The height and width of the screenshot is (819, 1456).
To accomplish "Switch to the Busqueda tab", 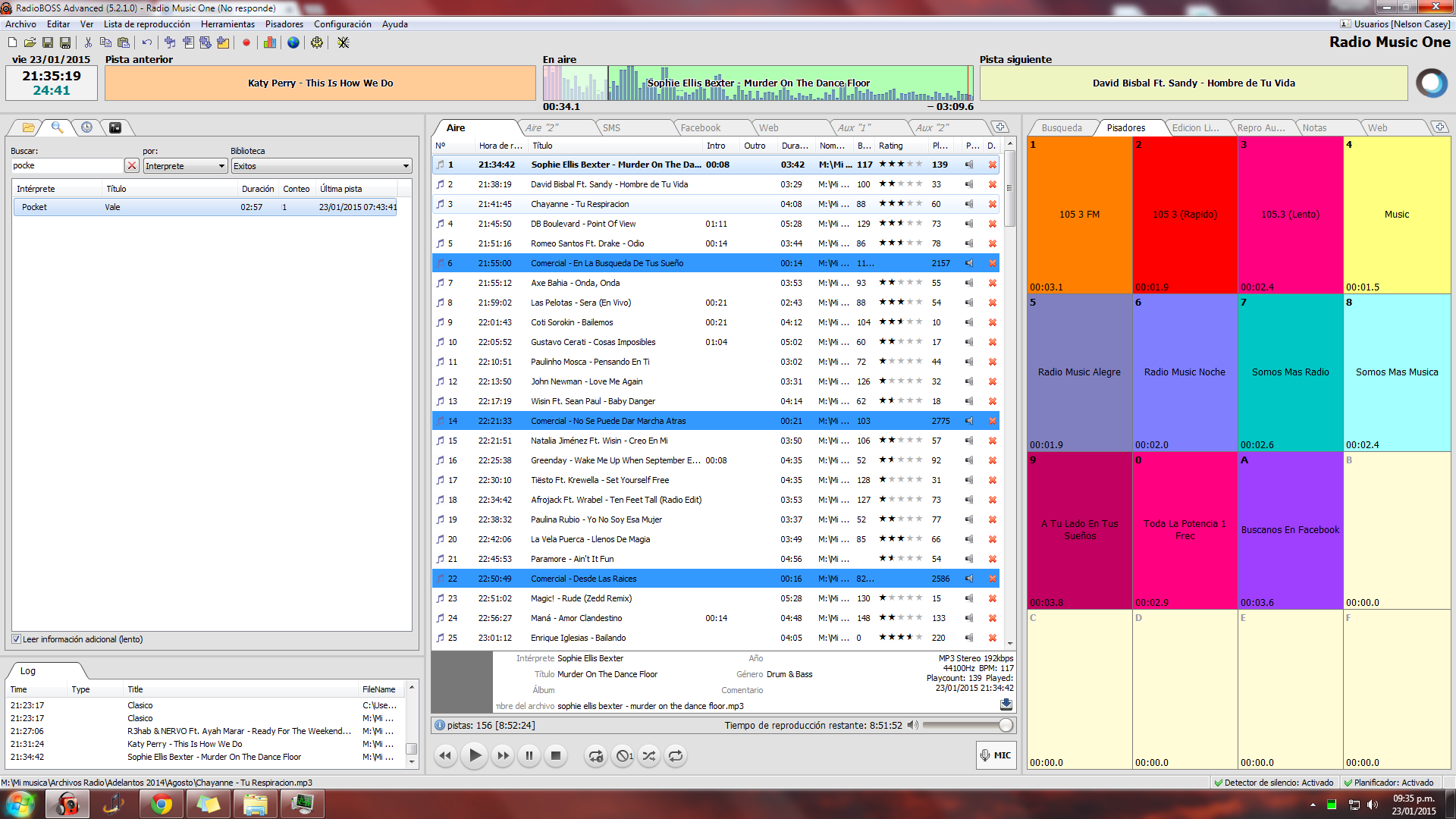I will pos(1061,127).
